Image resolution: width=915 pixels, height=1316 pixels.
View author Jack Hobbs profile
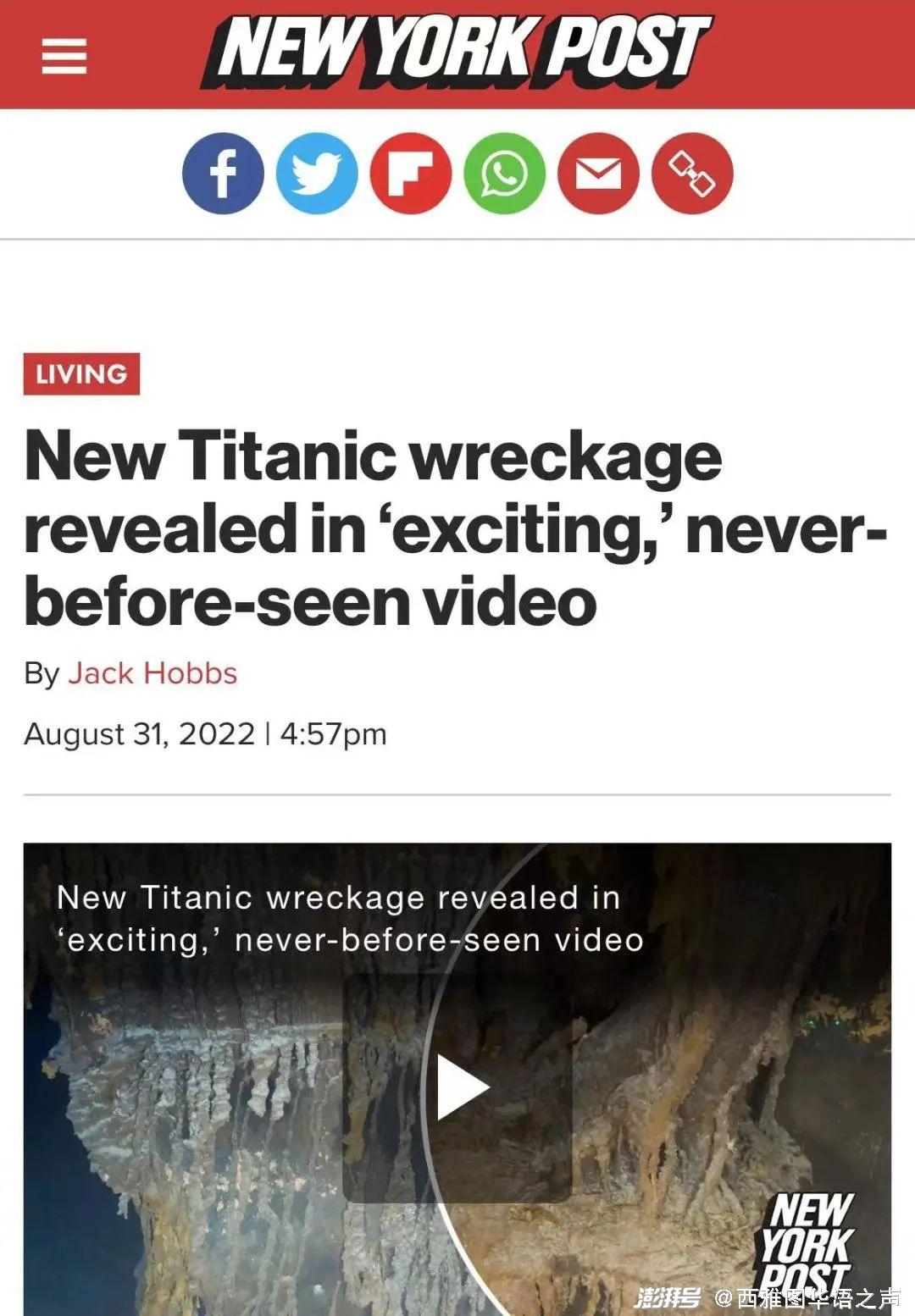(152, 673)
